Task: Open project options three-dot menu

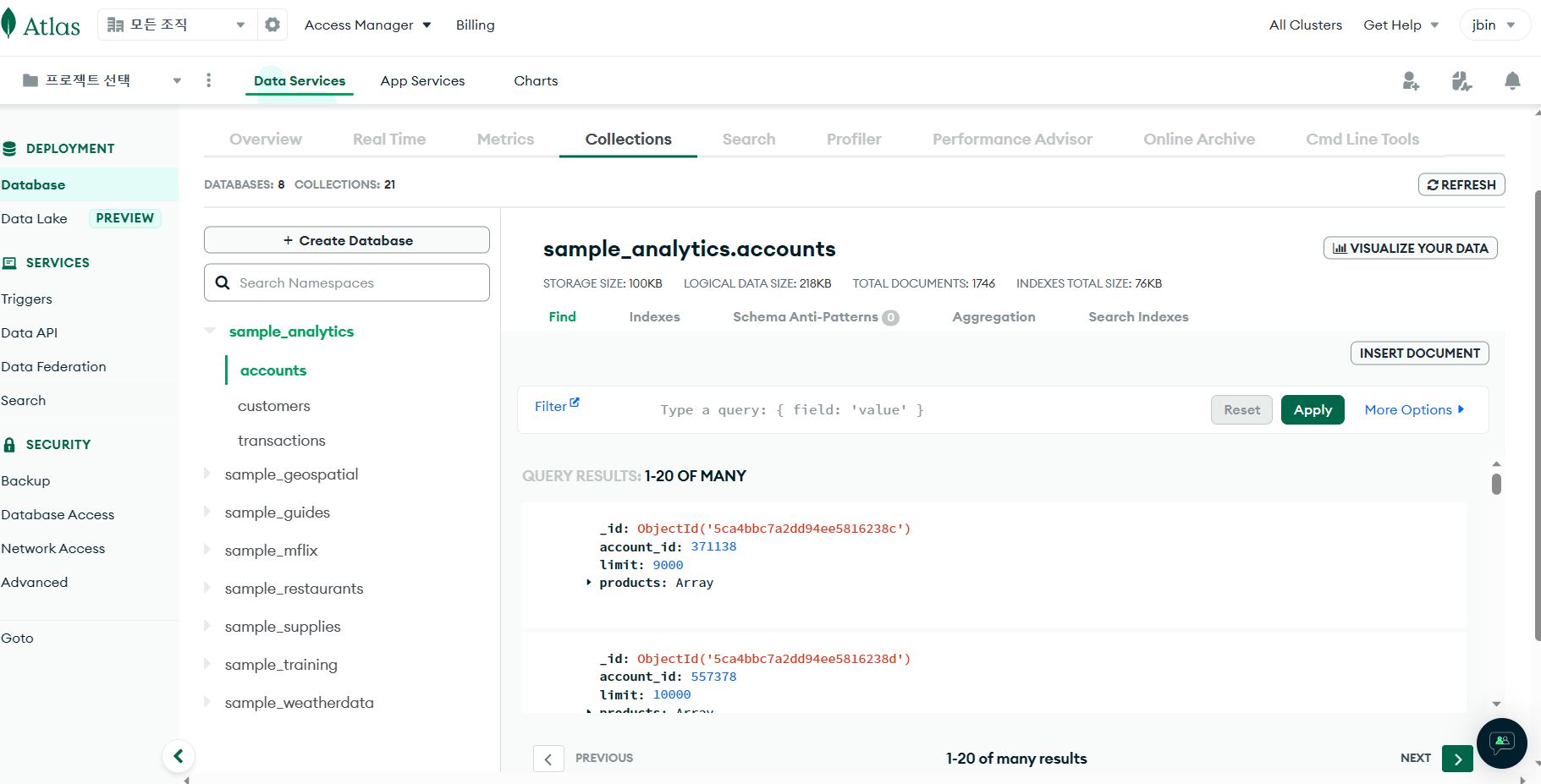Action: click(208, 80)
